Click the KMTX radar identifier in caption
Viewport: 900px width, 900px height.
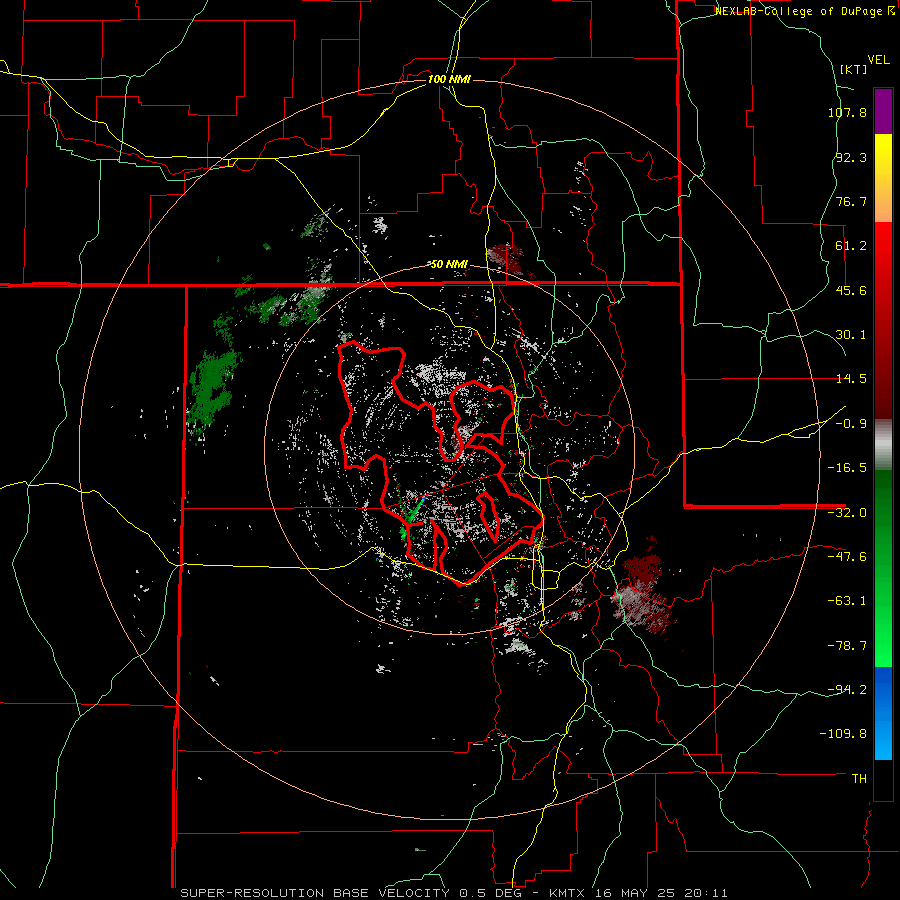click(x=568, y=893)
